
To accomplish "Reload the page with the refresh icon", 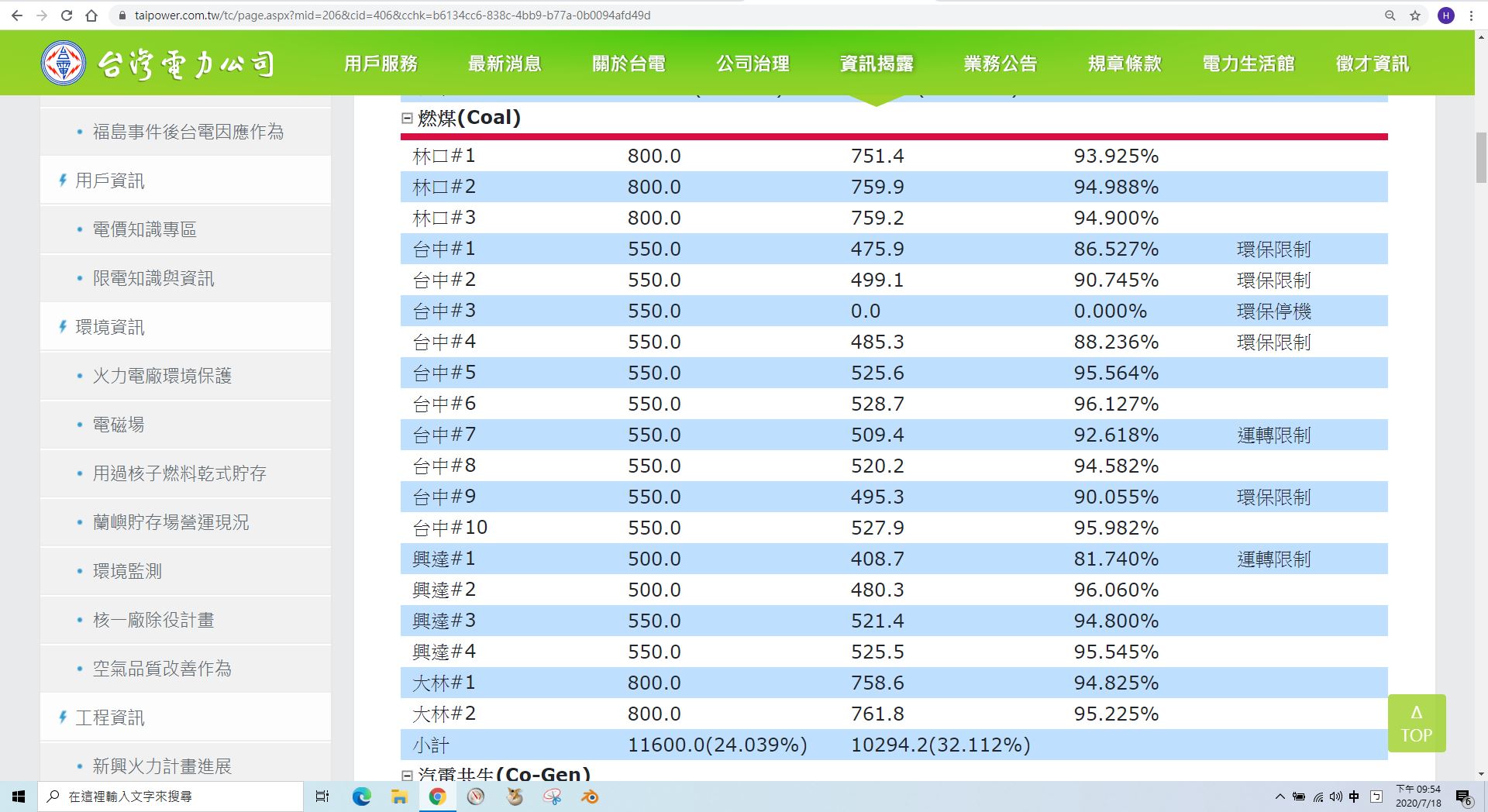I will (67, 15).
